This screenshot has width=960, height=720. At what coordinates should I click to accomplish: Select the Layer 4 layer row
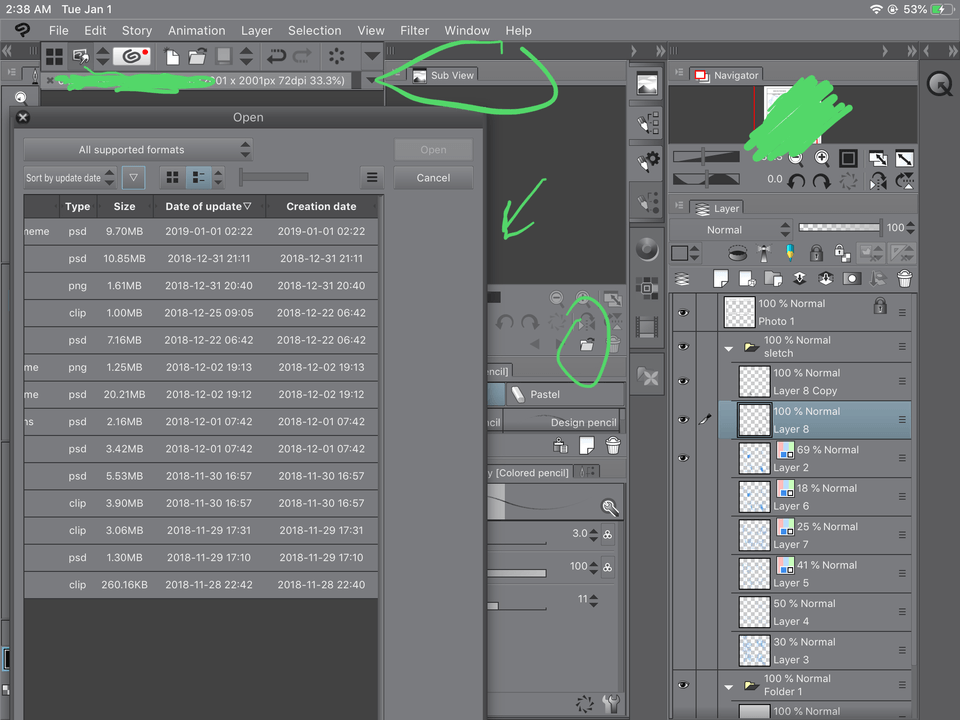click(821, 612)
